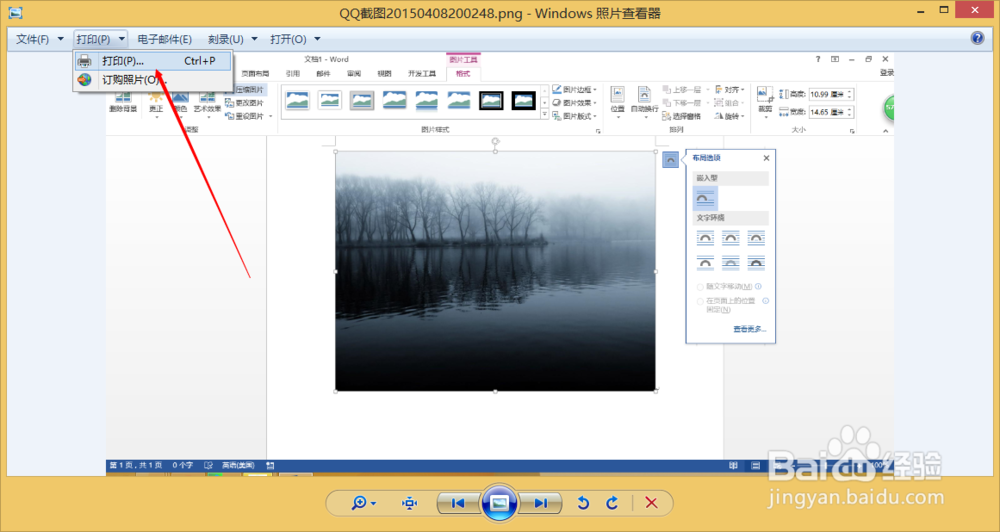The image size is (1000, 532).
Task: Select the 在页面上的位置固定 radio button
Action: tap(700, 301)
